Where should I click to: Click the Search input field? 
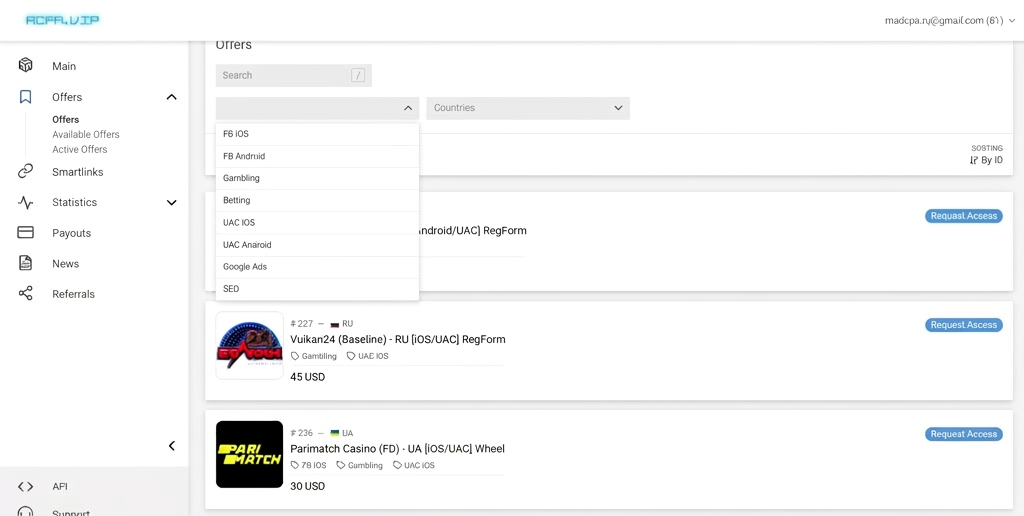coord(294,75)
